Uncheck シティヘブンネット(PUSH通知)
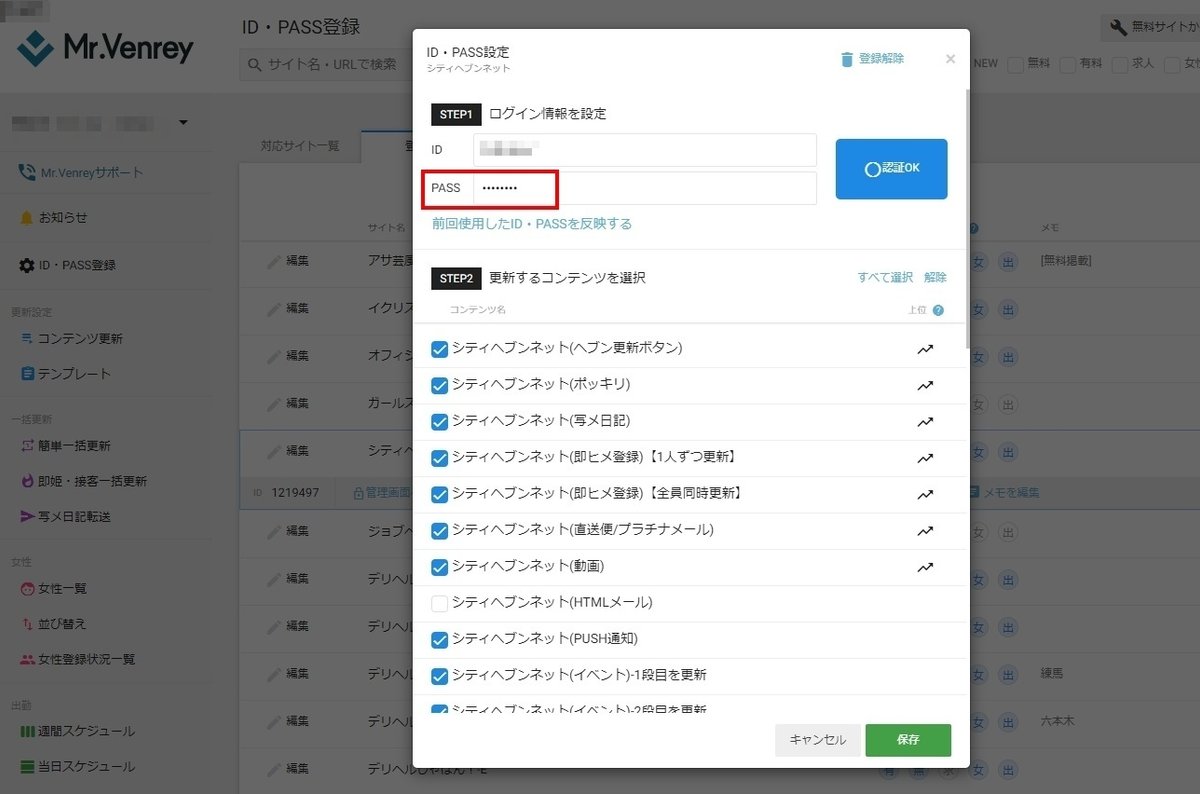Image resolution: width=1200 pixels, height=794 pixels. pos(439,640)
